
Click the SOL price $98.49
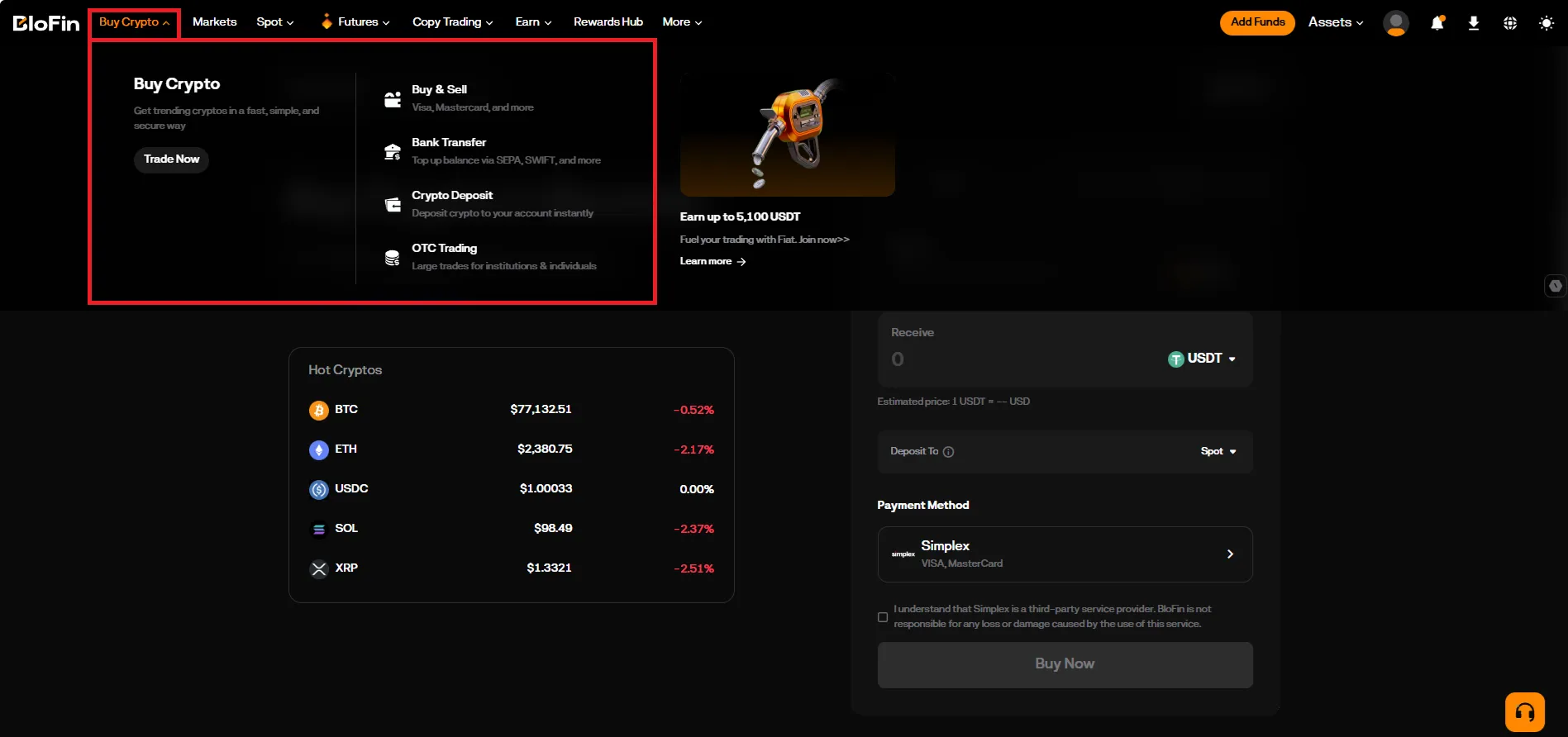(x=553, y=529)
